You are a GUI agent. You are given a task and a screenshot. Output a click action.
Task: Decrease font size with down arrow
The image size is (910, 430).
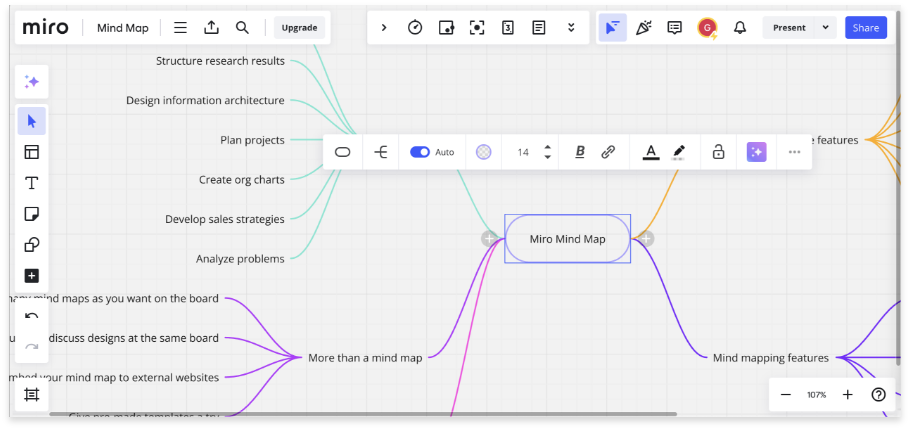pyautogui.click(x=547, y=157)
